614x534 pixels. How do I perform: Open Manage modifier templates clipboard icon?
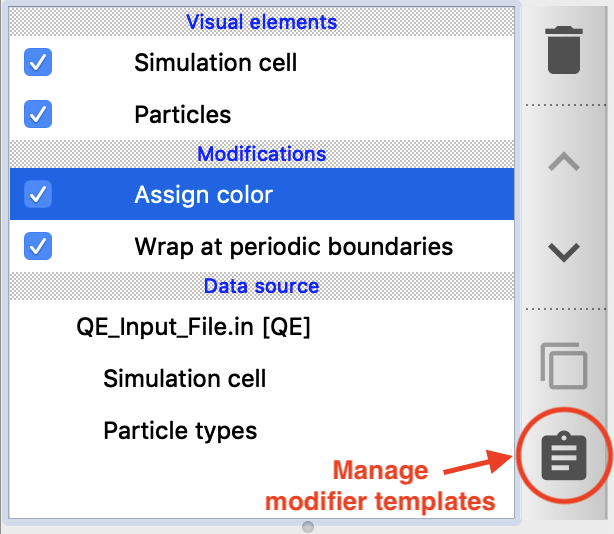(x=565, y=458)
